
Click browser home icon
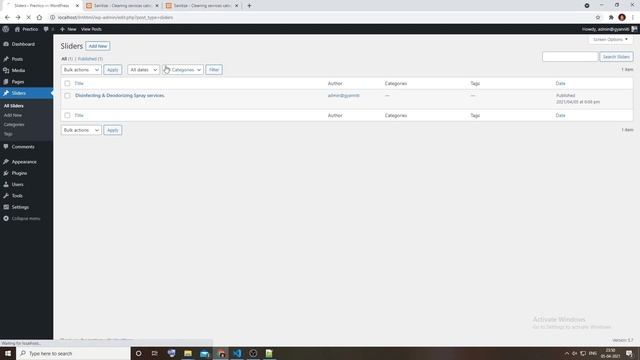click(x=39, y=18)
